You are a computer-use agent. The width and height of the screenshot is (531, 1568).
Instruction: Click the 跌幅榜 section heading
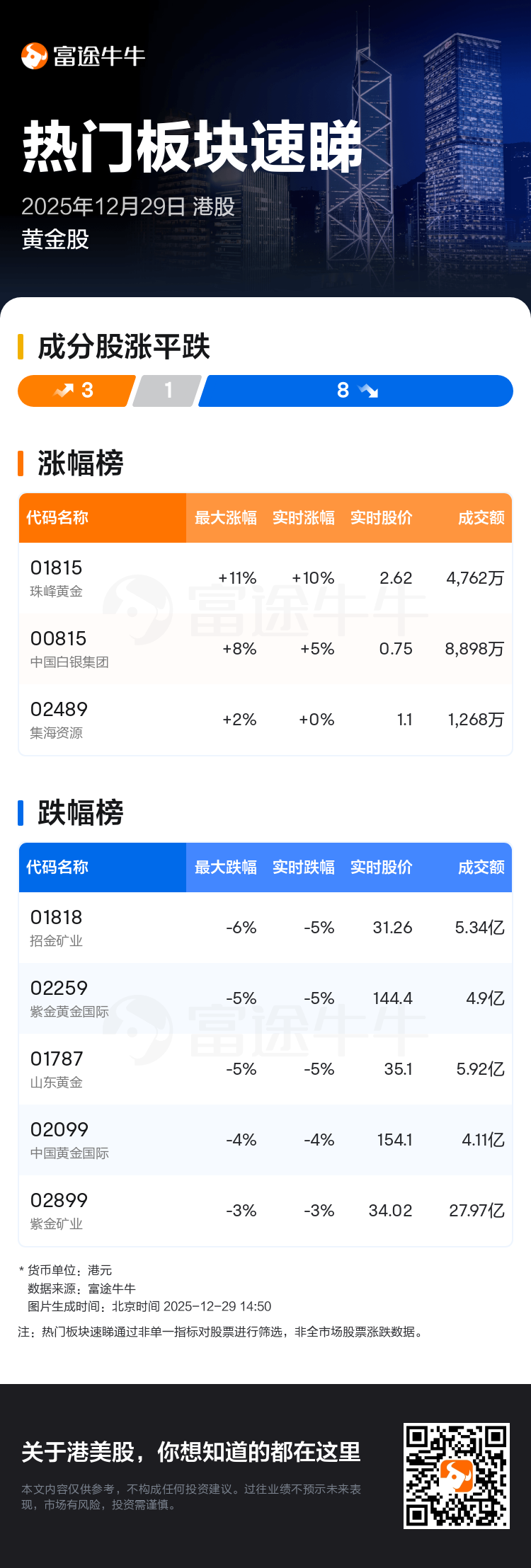click(x=80, y=813)
